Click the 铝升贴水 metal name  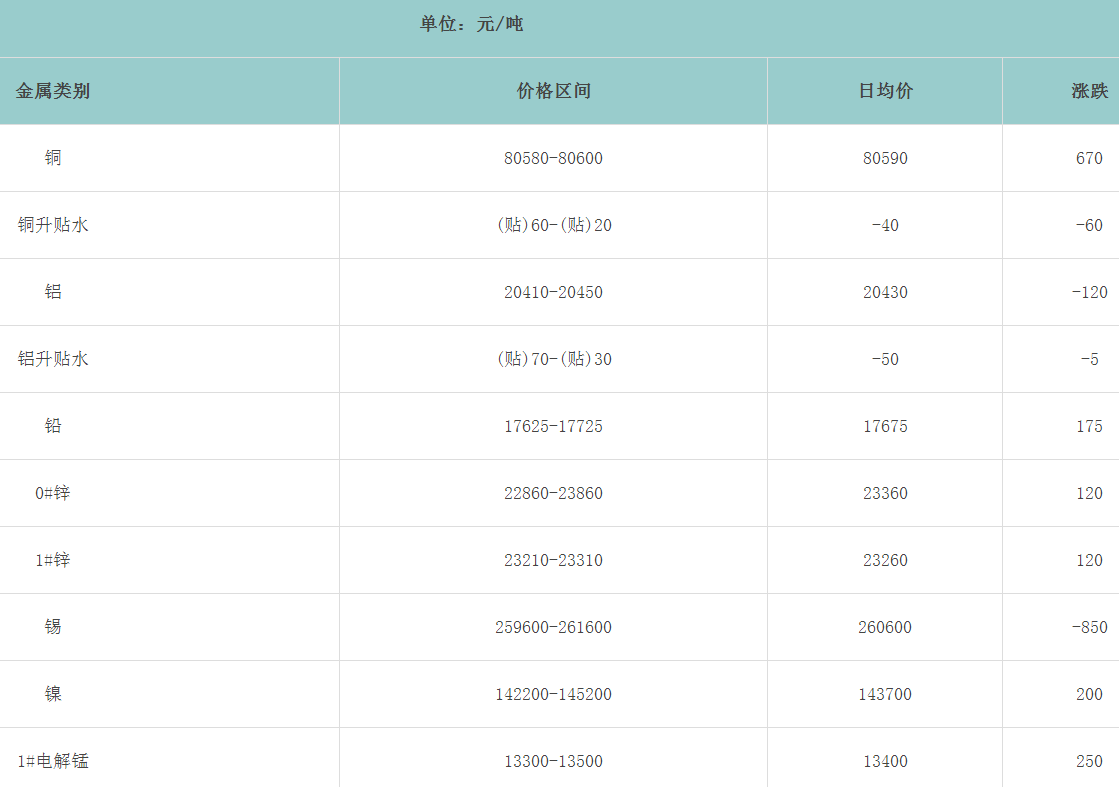[53, 359]
